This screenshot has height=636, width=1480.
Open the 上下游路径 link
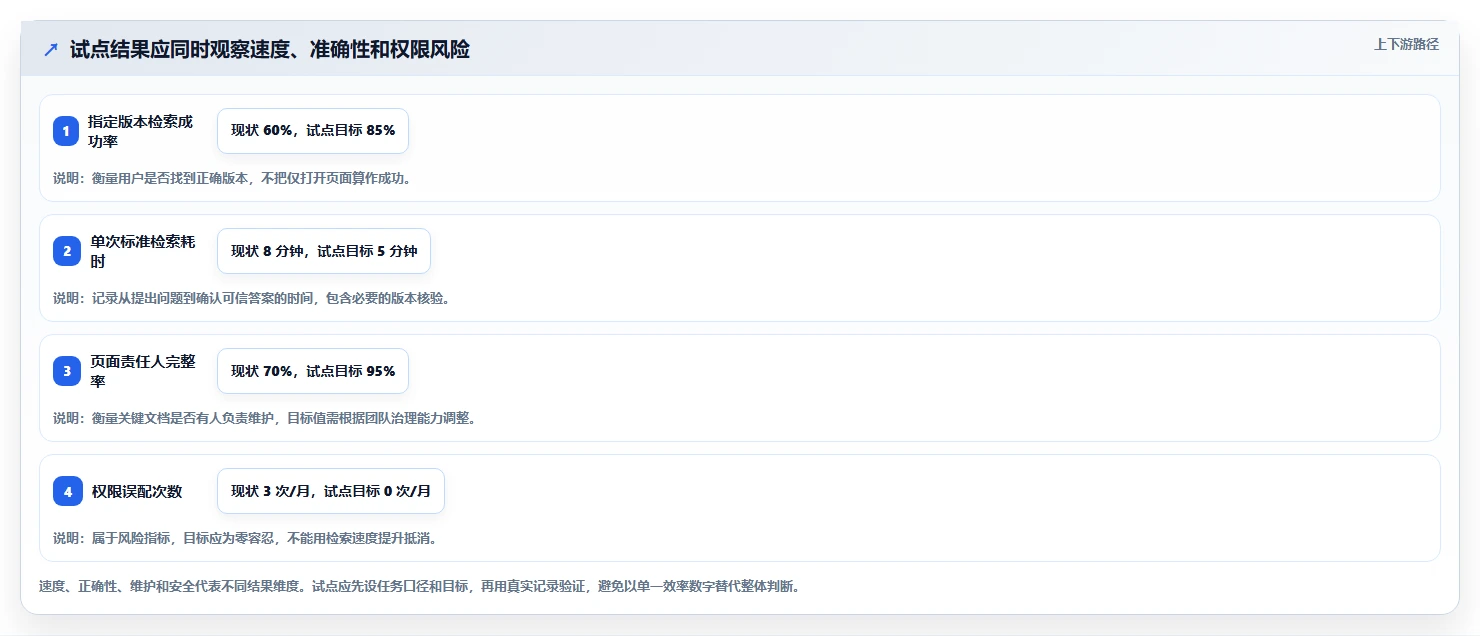1406,44
